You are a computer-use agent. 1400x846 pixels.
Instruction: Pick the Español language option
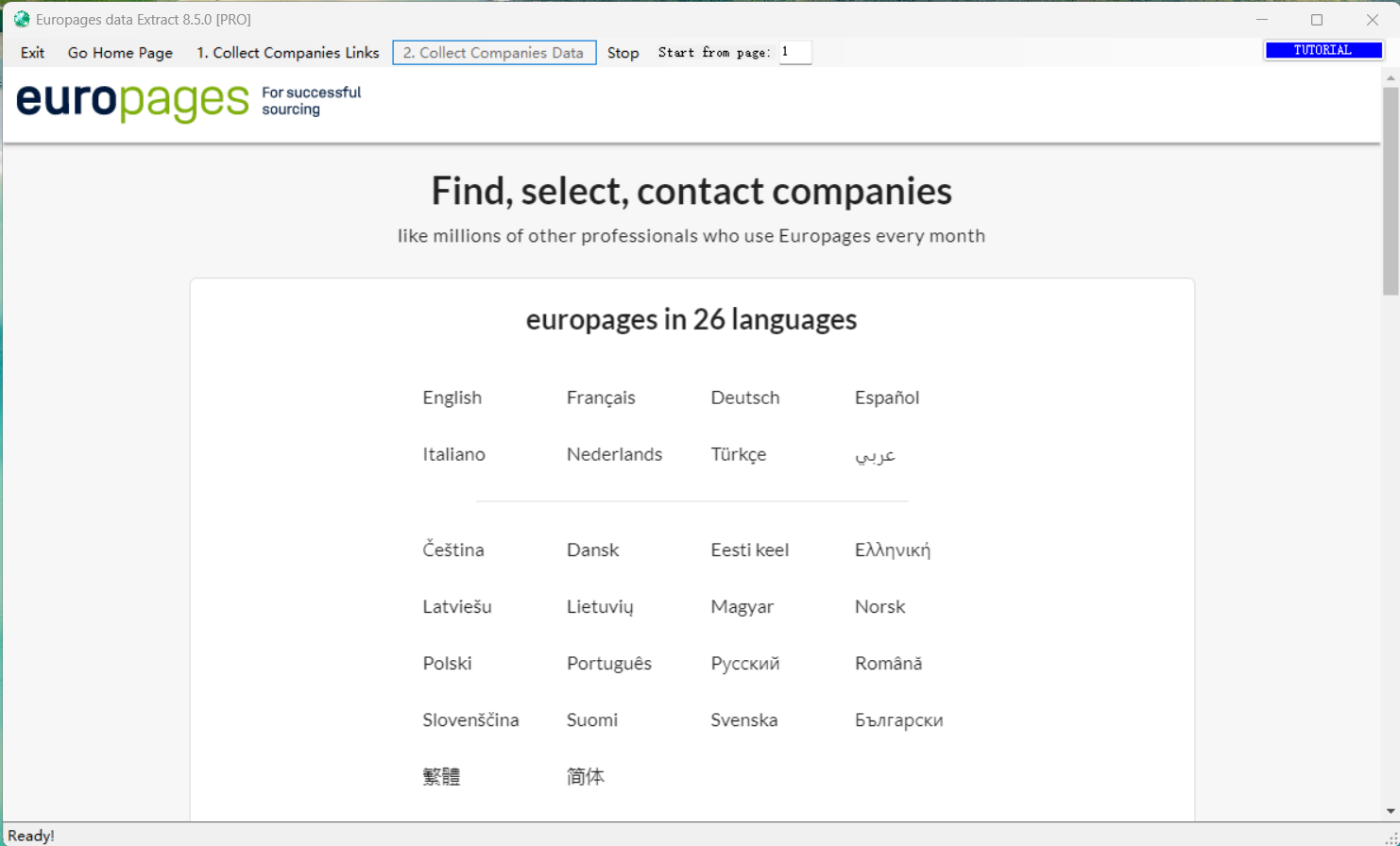[886, 398]
